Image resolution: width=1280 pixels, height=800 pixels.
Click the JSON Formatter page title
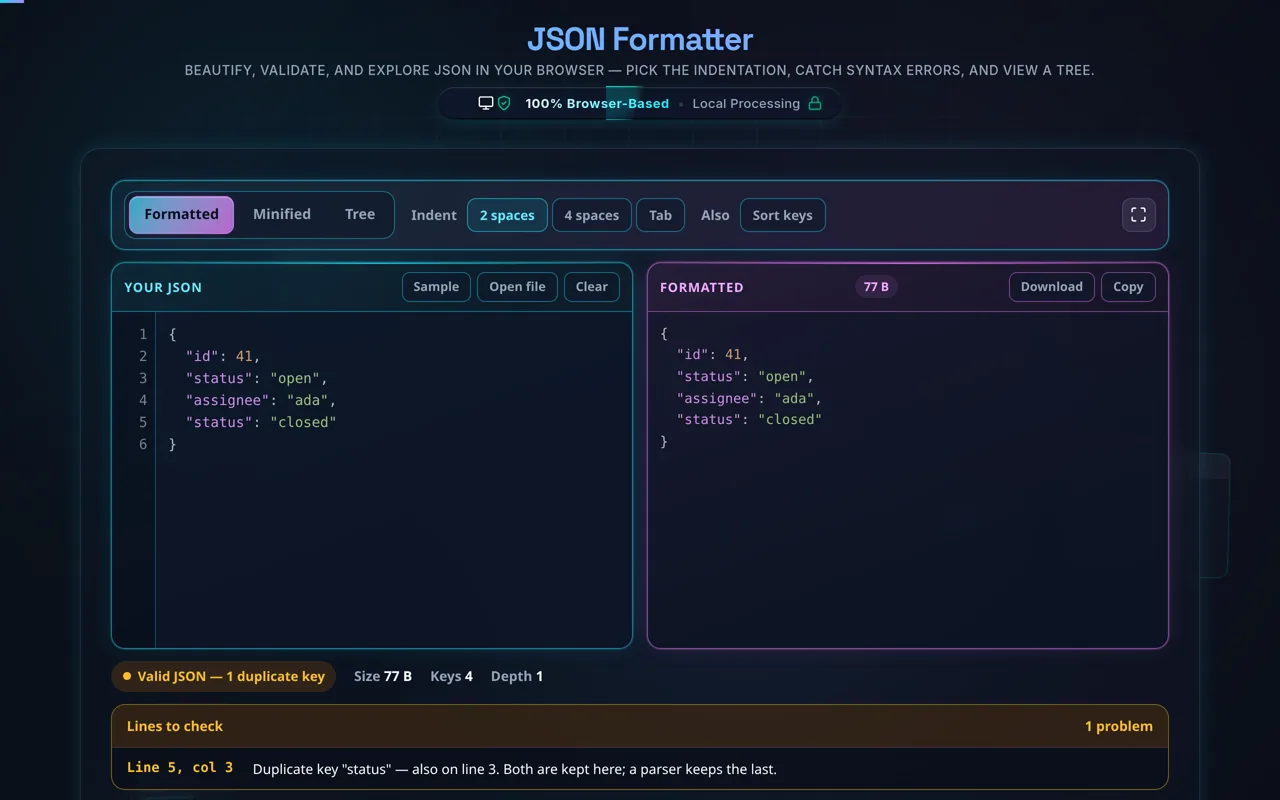click(640, 39)
